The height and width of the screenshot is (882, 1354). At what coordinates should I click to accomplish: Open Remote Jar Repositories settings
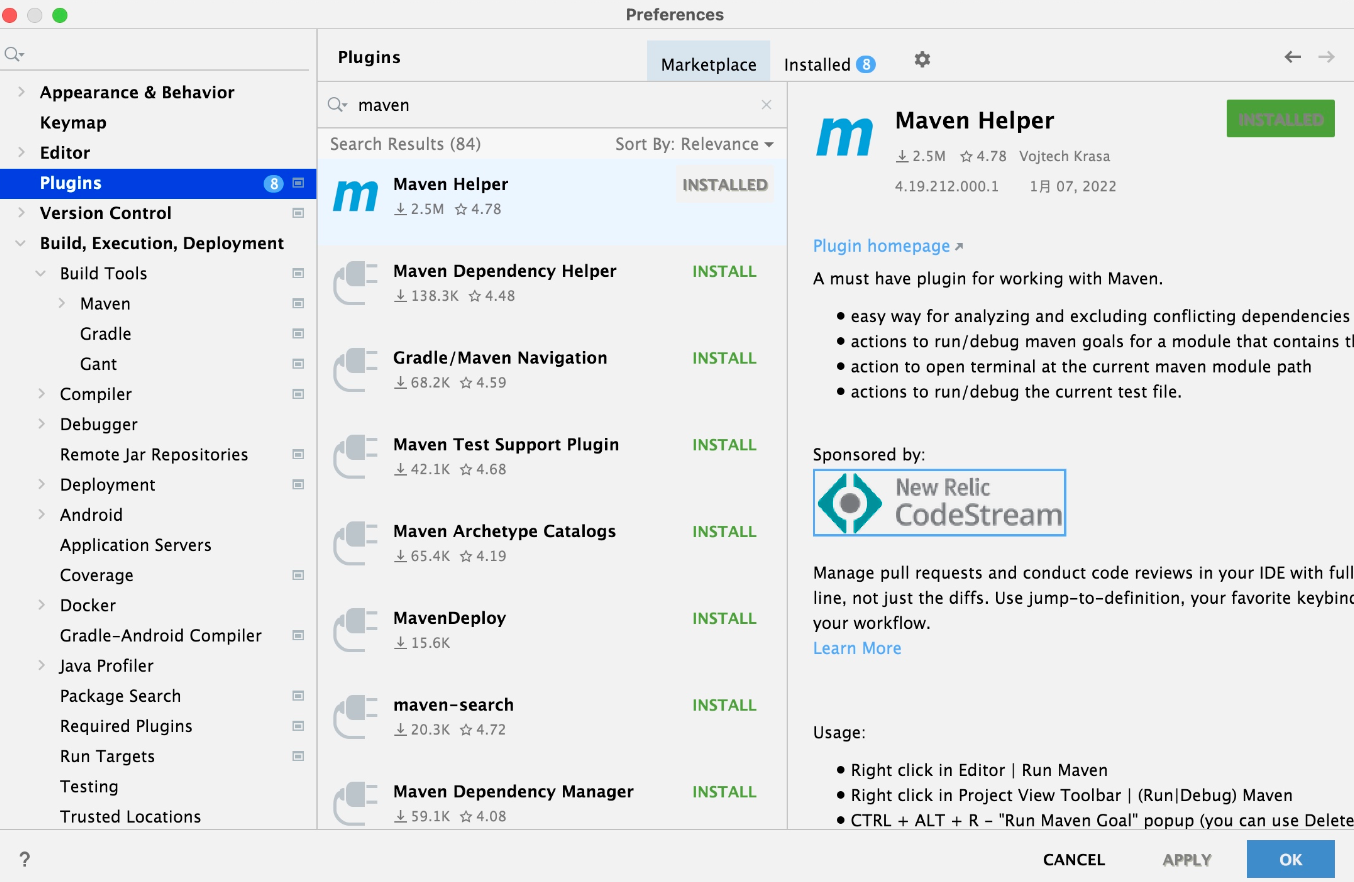pyautogui.click(x=154, y=454)
